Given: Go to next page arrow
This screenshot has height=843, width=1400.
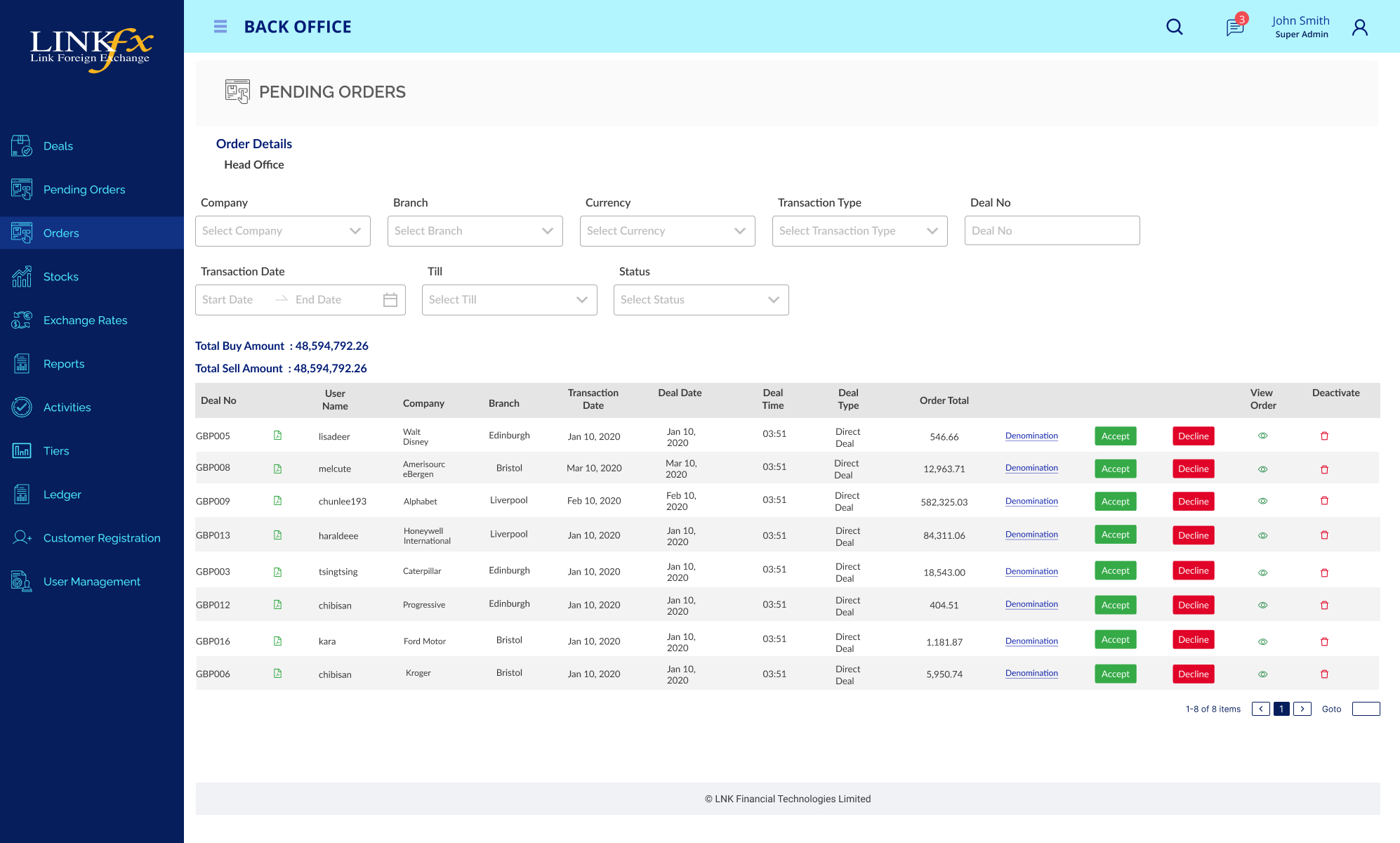Looking at the screenshot, I should pyautogui.click(x=1302, y=709).
